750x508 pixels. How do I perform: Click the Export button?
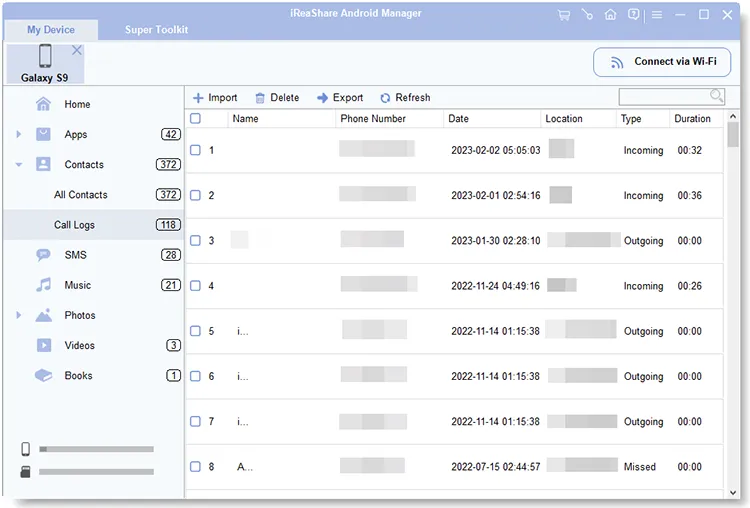tap(340, 98)
